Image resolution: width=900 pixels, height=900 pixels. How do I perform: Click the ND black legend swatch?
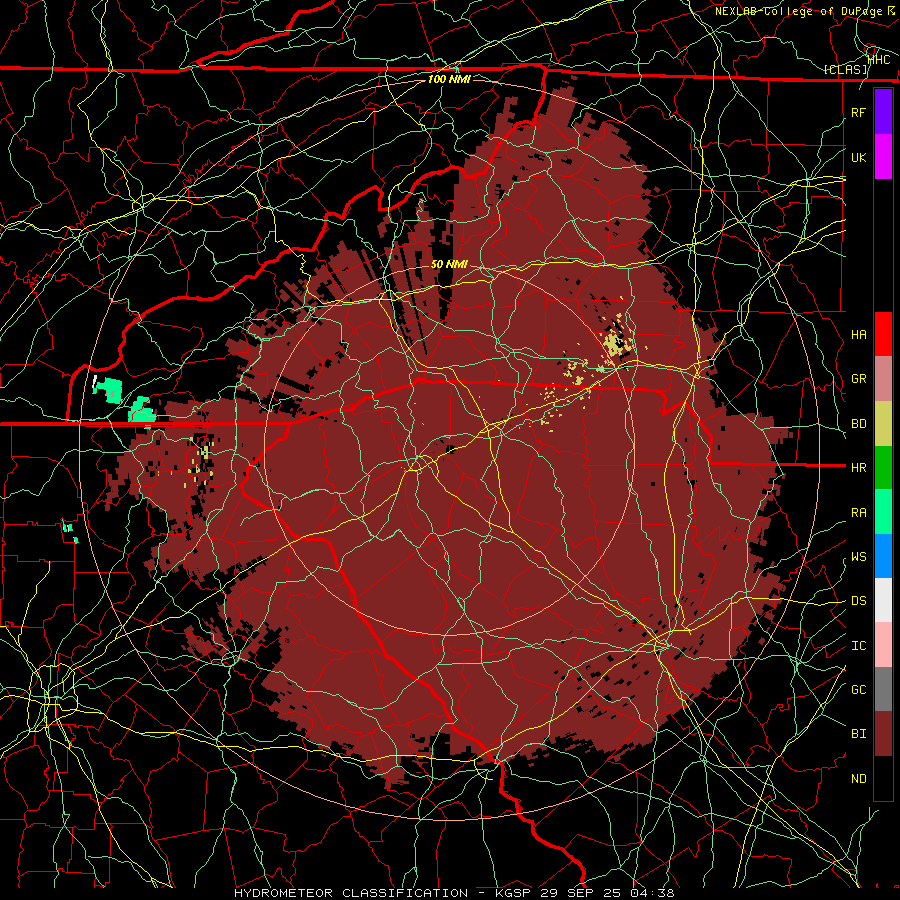pyautogui.click(x=883, y=778)
